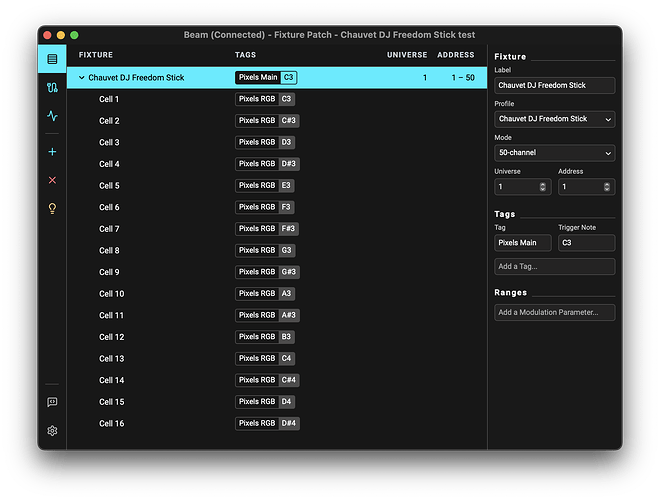Click the Pixels Main tag on fixture row

click(258, 77)
